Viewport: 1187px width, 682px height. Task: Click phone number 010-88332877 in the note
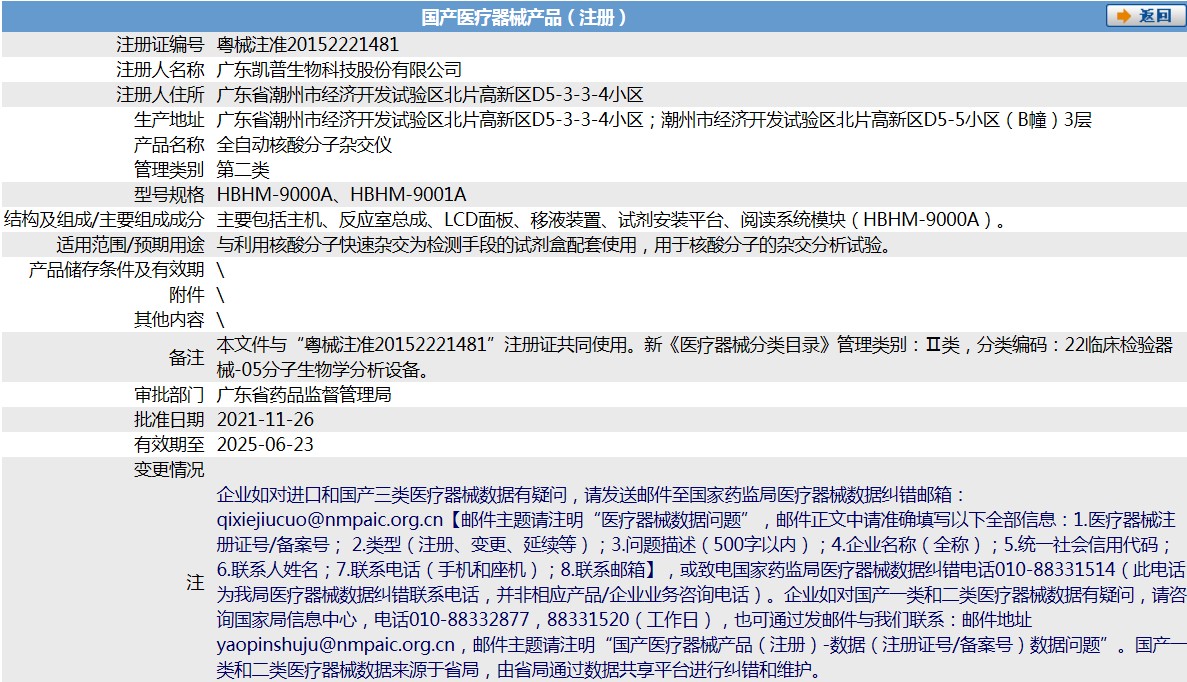tap(469, 620)
